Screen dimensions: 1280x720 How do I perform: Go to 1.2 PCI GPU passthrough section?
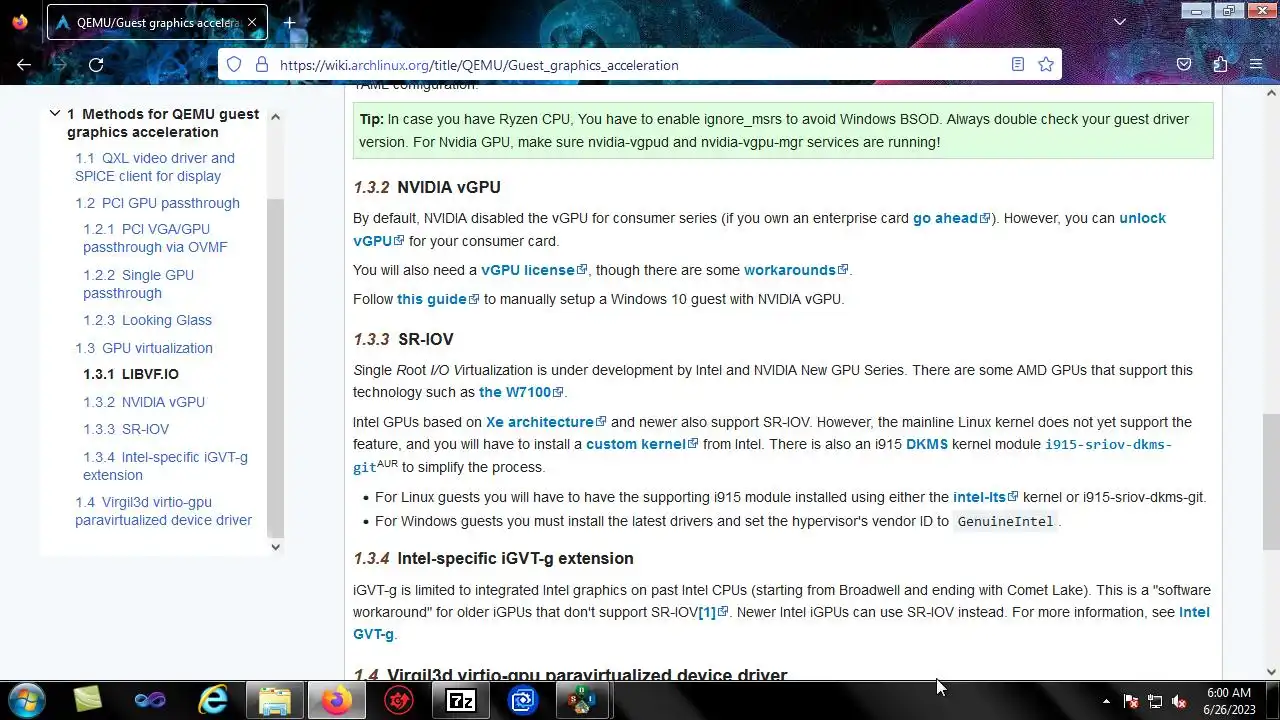pos(157,203)
